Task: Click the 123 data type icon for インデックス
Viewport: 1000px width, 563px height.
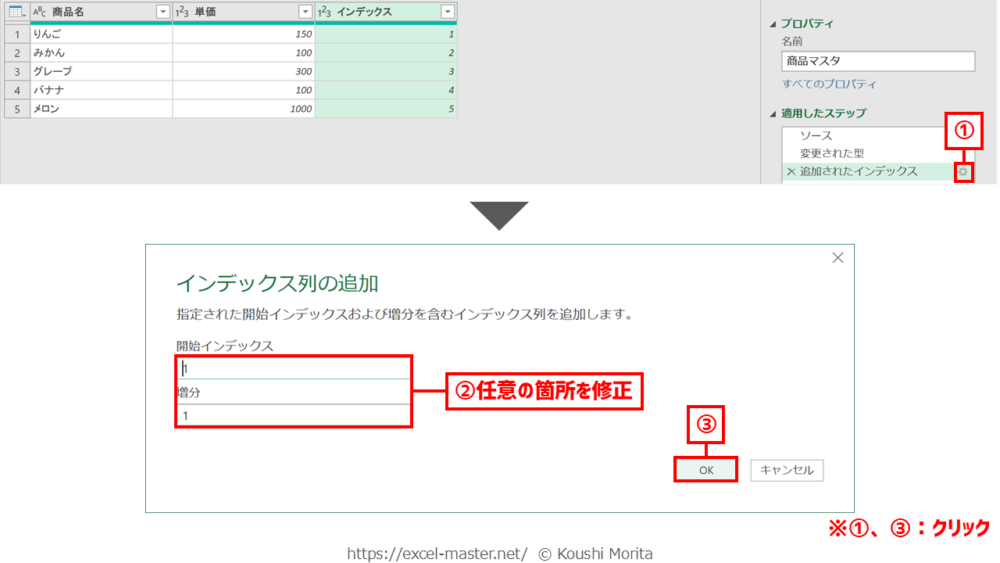Action: [325, 12]
